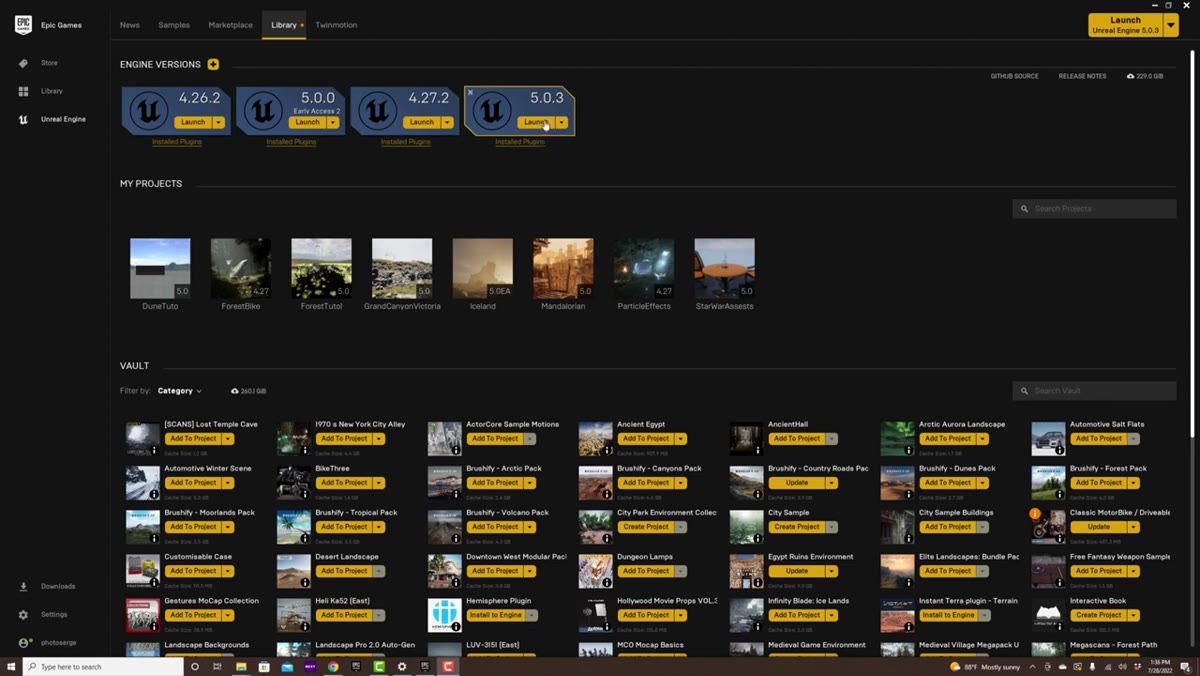Open the photoserge profile entry
The image size is (1200, 676).
(56, 642)
